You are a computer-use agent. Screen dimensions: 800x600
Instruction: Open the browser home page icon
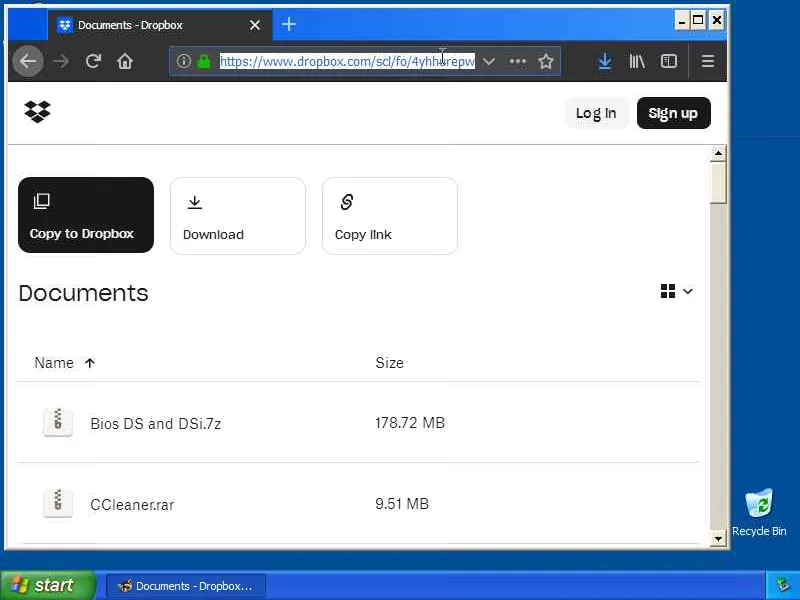pyautogui.click(x=125, y=61)
